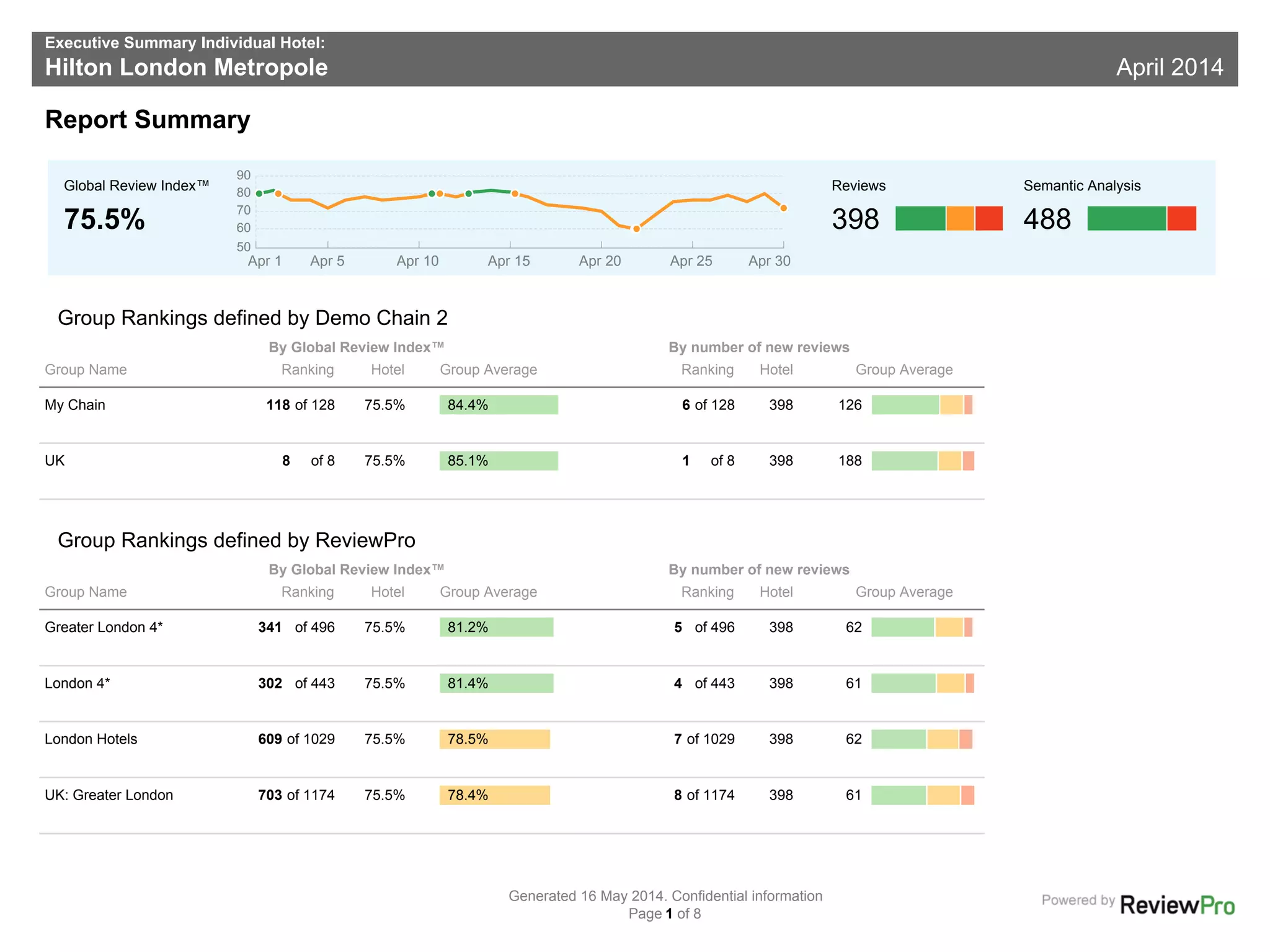Click the 78.5% London Hotels average bar

(x=494, y=739)
